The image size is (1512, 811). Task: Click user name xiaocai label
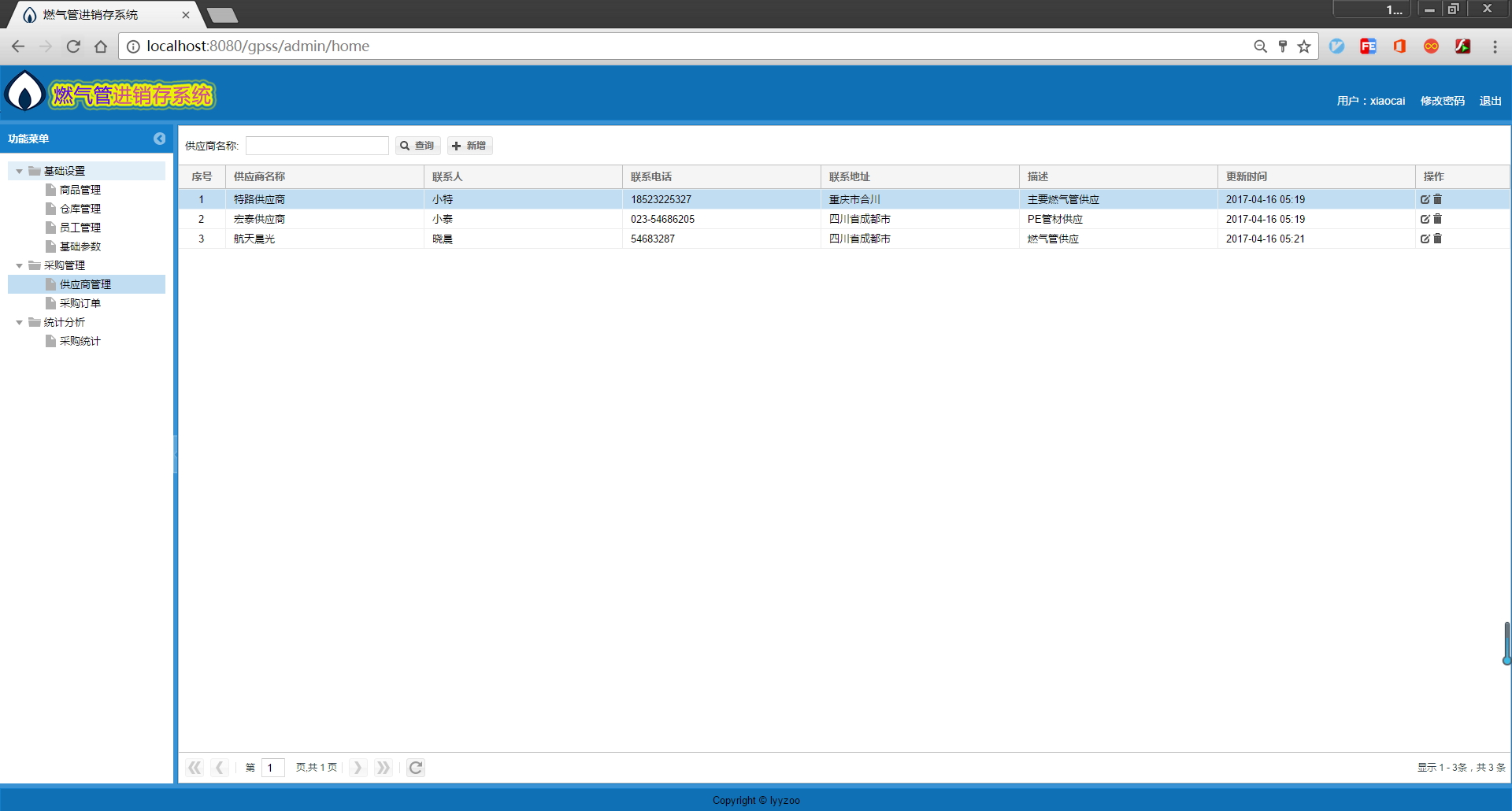pos(1370,101)
